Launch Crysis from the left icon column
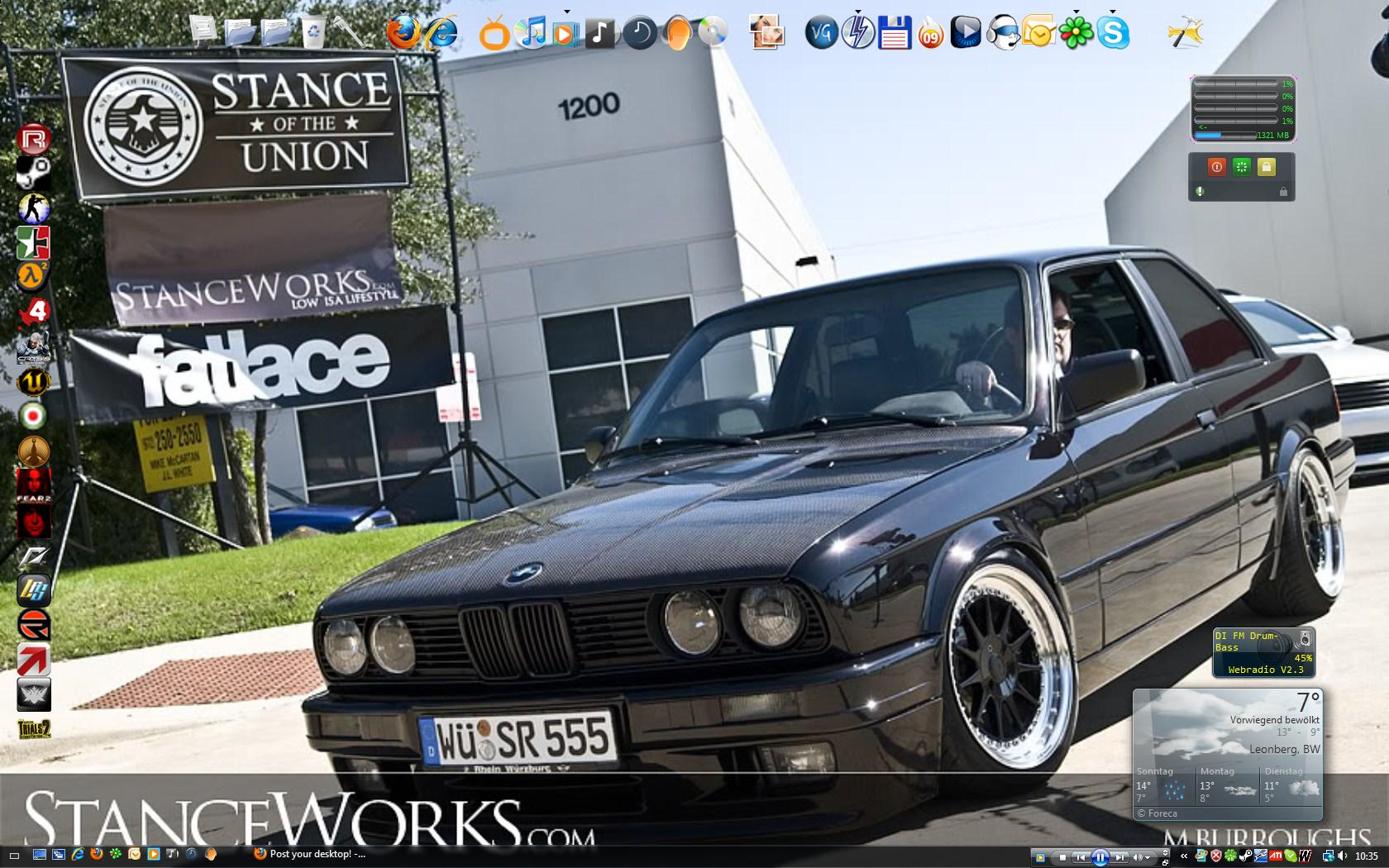The image size is (1389, 868). (34, 346)
